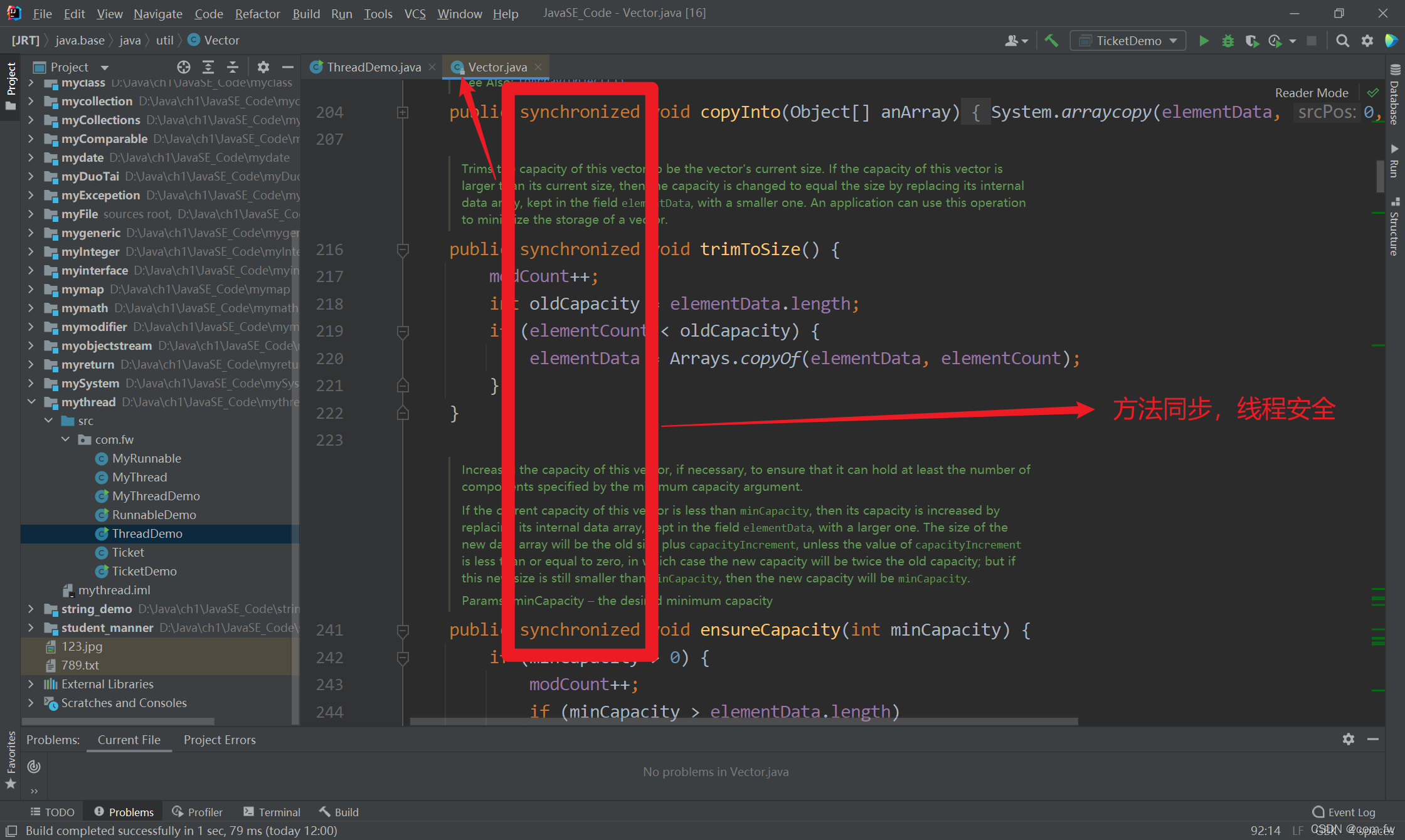Expand the External Libraries node
Viewport: 1405px width, 840px height.
point(31,684)
